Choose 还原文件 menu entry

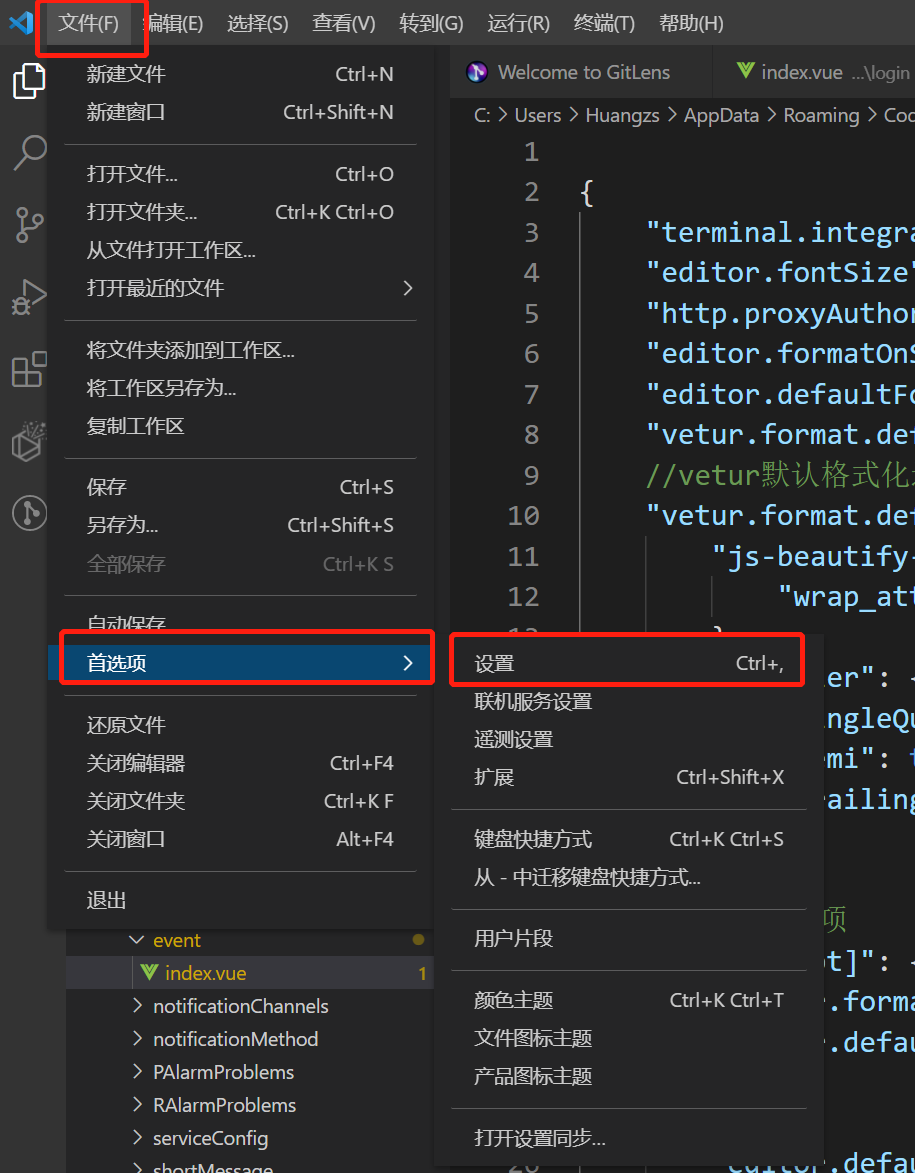240,725
